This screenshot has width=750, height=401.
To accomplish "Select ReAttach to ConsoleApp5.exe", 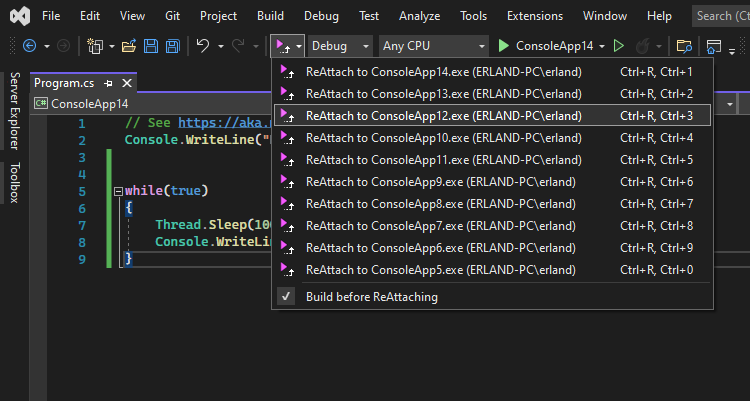I will pos(492,270).
